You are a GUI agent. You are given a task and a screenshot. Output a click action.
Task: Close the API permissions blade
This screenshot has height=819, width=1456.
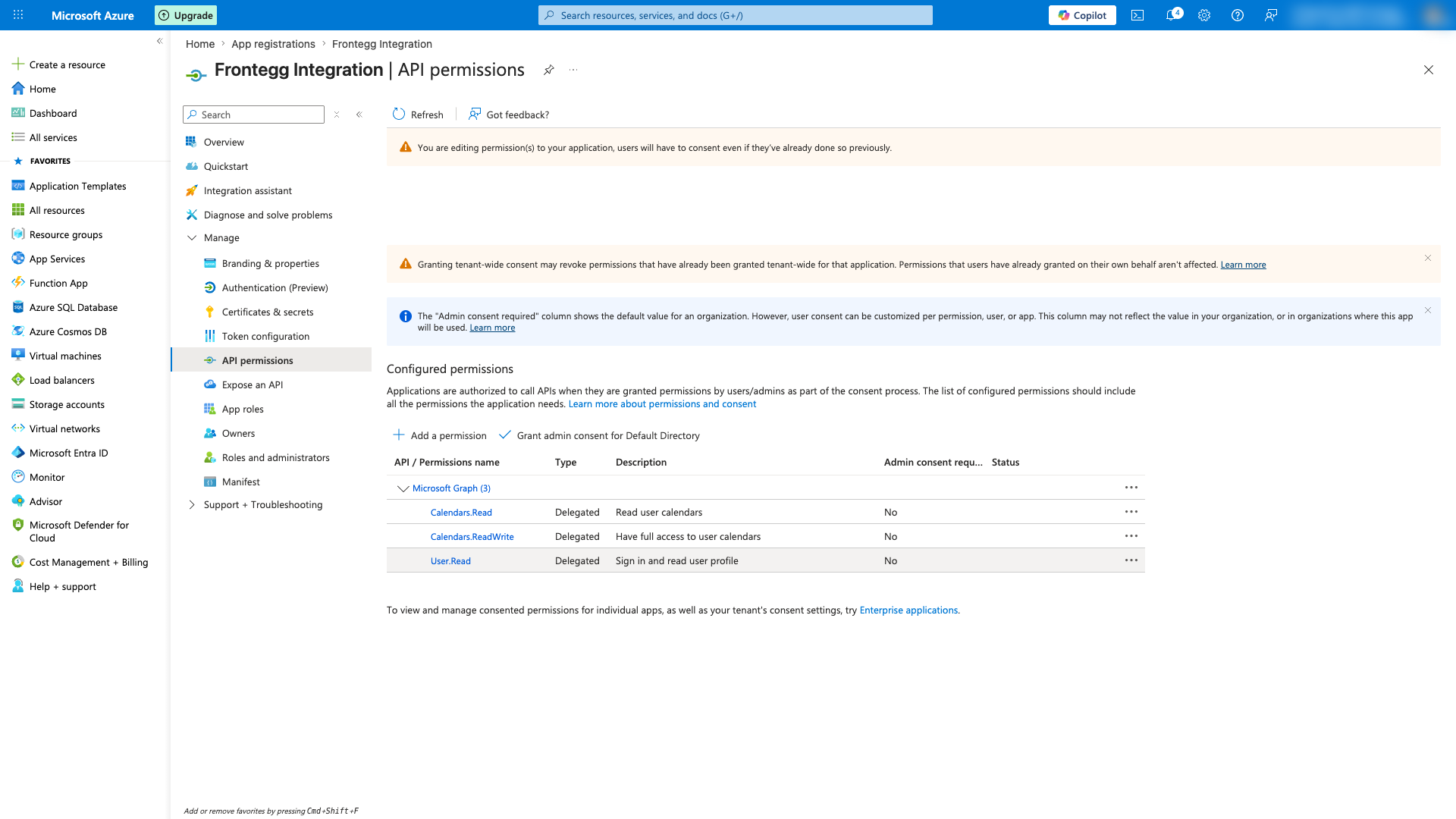[1429, 70]
